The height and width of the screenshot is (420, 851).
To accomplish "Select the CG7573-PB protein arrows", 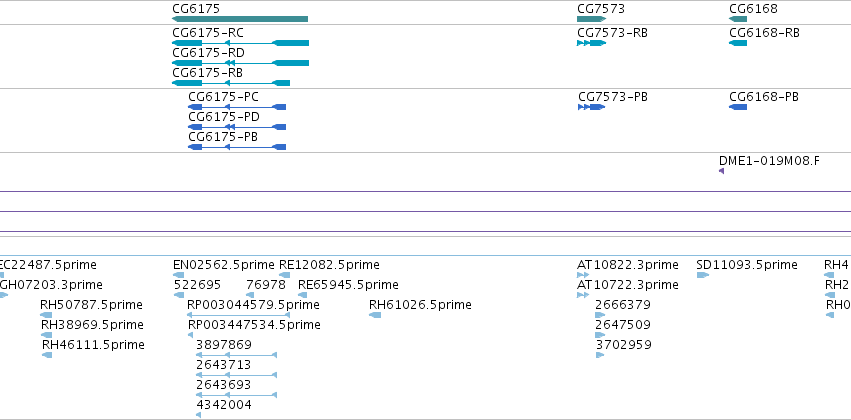I will click(x=592, y=107).
